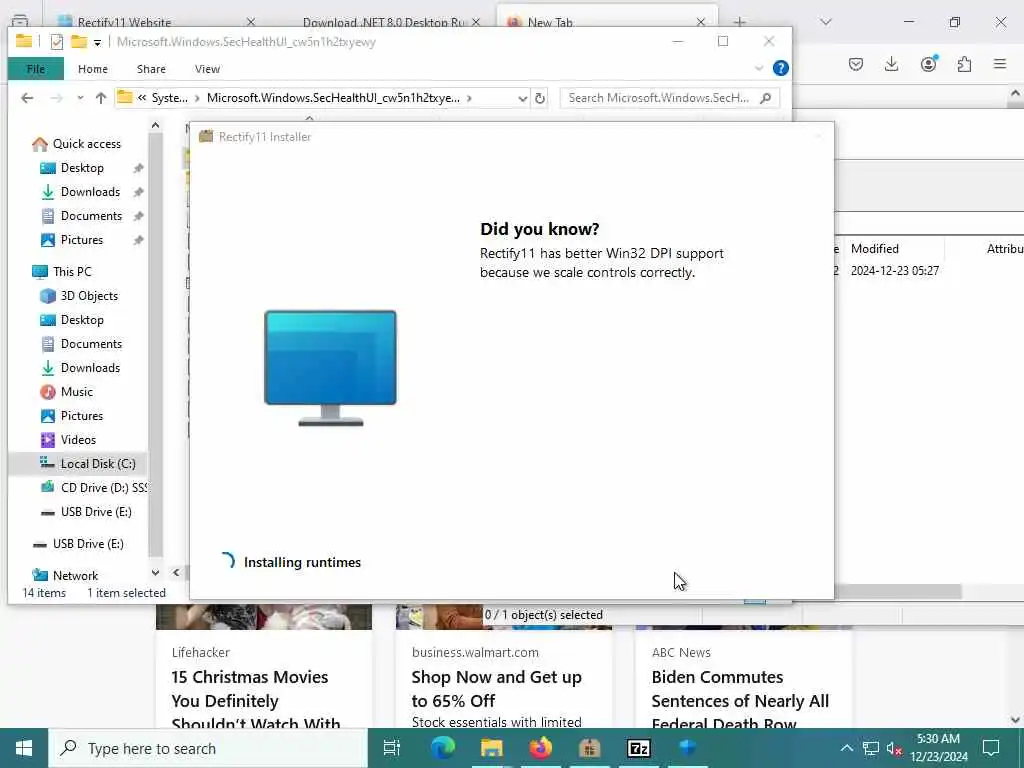Open the Firefox hamburger menu

tap(1000, 64)
